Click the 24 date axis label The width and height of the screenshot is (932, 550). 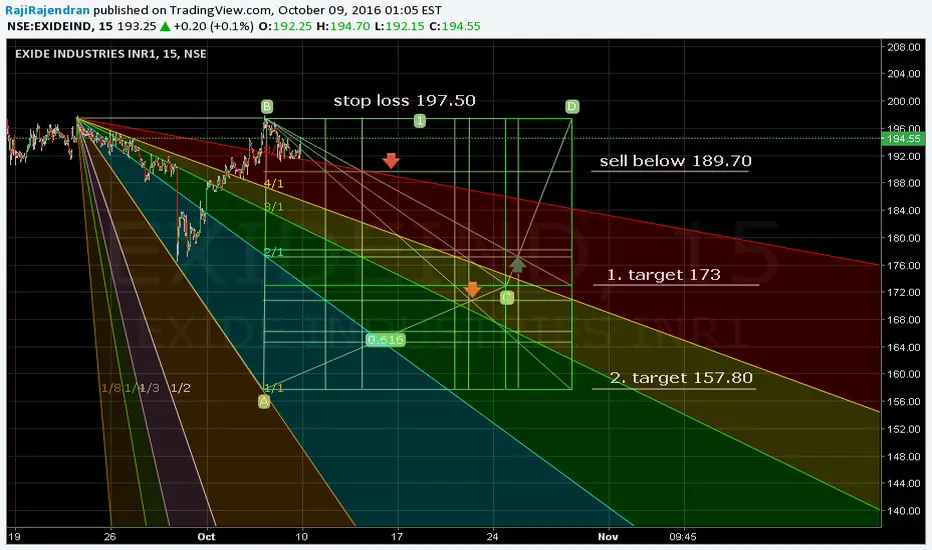tap(492, 537)
